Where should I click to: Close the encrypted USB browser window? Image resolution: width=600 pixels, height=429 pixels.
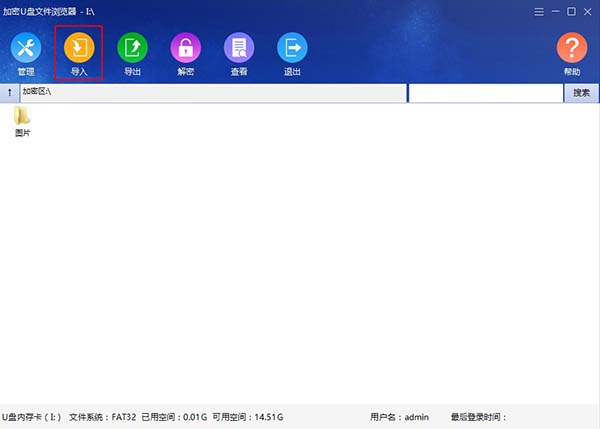click(x=587, y=12)
